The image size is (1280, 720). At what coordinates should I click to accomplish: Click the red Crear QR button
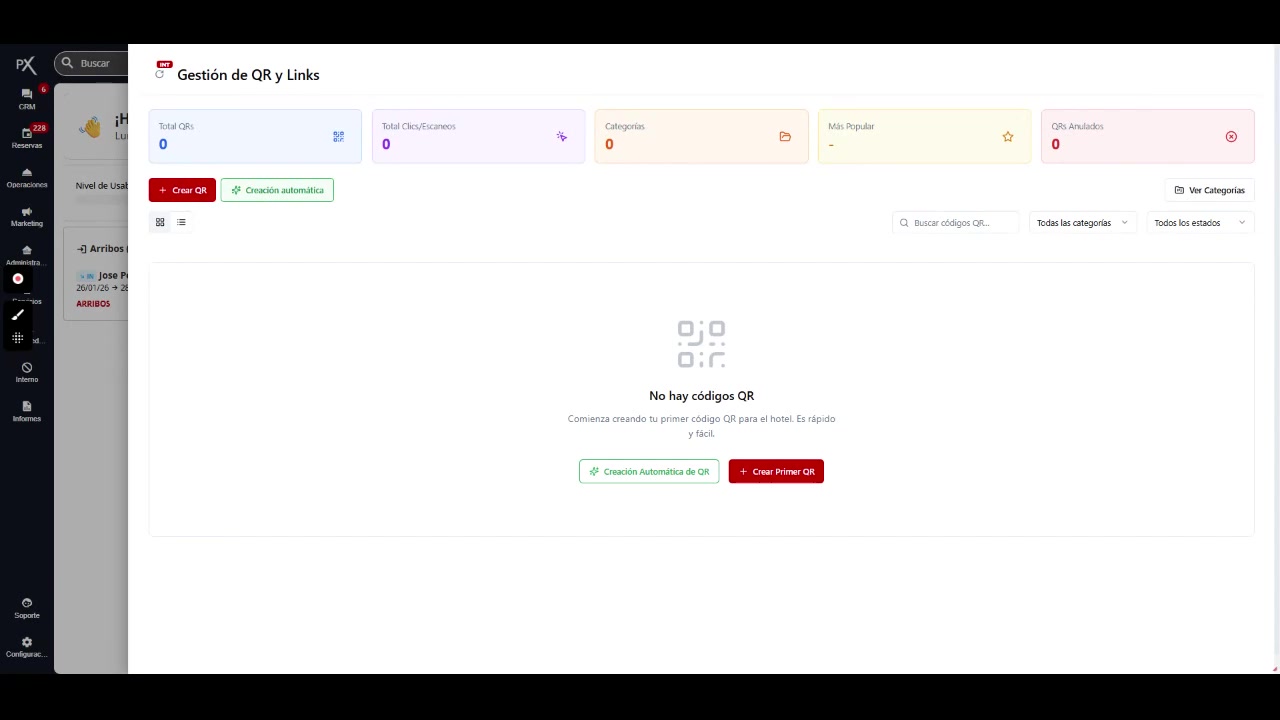point(182,190)
